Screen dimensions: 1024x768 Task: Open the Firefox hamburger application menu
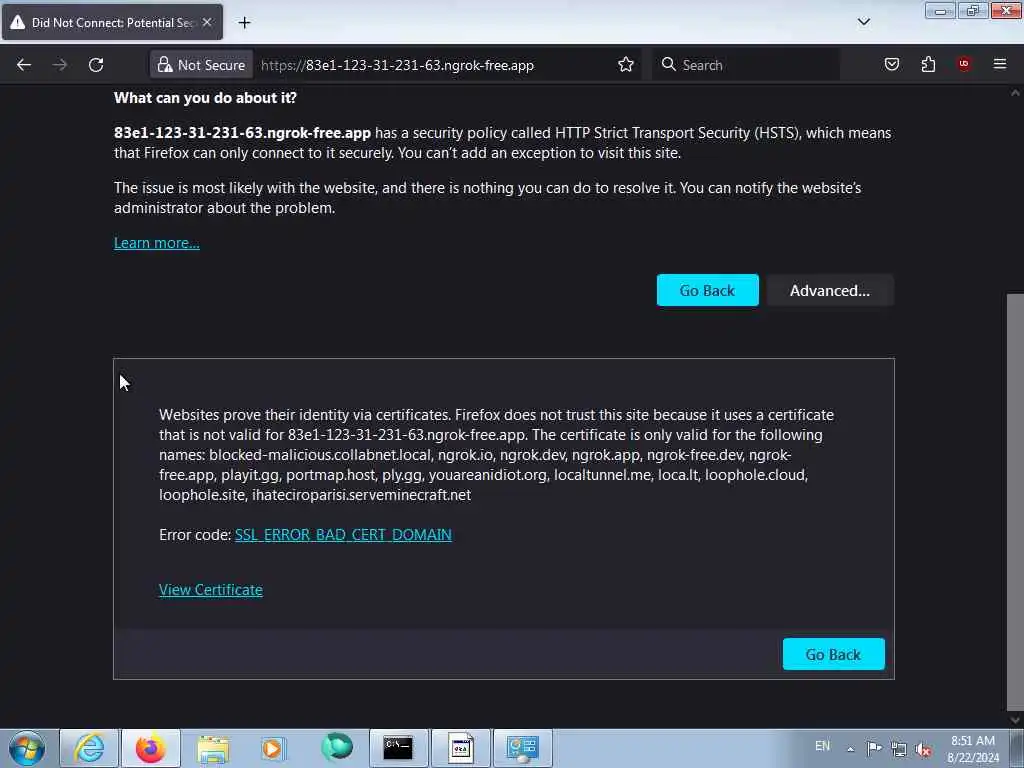coord(1000,64)
